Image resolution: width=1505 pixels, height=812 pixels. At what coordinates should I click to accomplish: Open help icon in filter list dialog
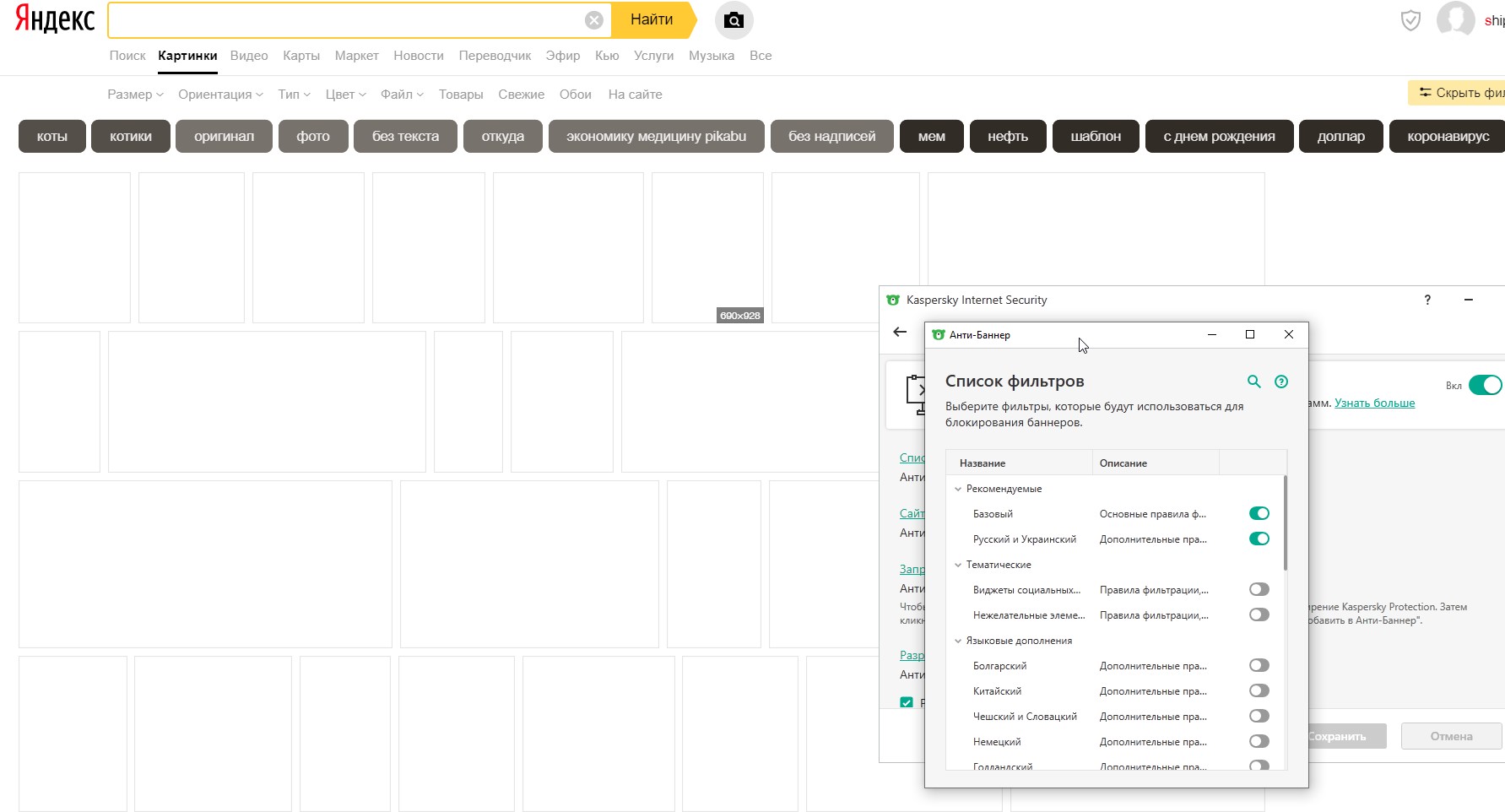tap(1281, 382)
